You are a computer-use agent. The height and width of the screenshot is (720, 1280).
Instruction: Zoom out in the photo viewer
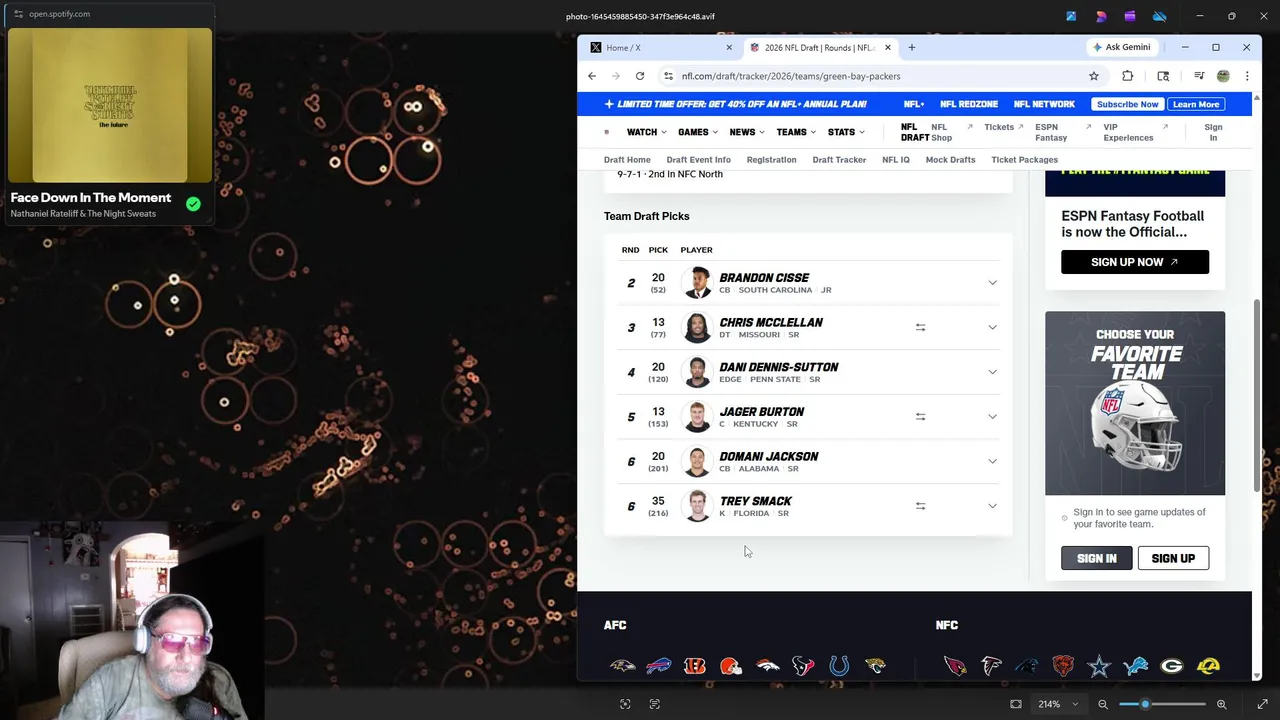tap(1103, 704)
